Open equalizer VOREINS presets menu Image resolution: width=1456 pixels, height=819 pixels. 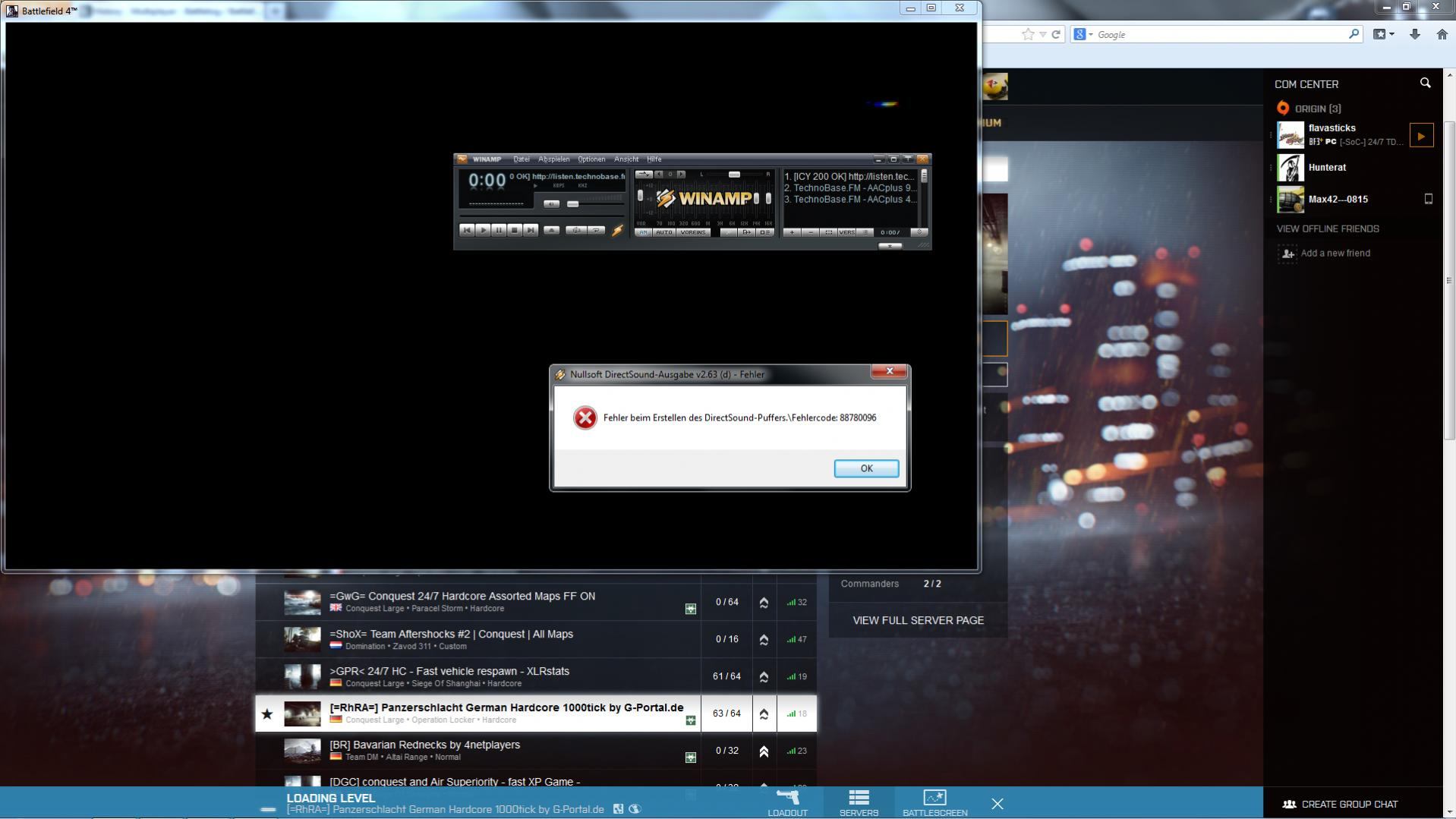pos(693,232)
